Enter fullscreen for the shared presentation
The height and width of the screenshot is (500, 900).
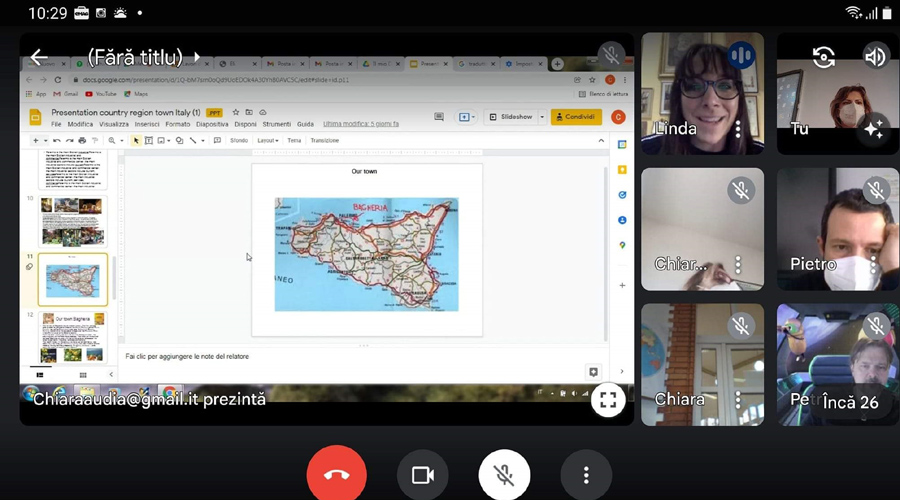pos(607,400)
